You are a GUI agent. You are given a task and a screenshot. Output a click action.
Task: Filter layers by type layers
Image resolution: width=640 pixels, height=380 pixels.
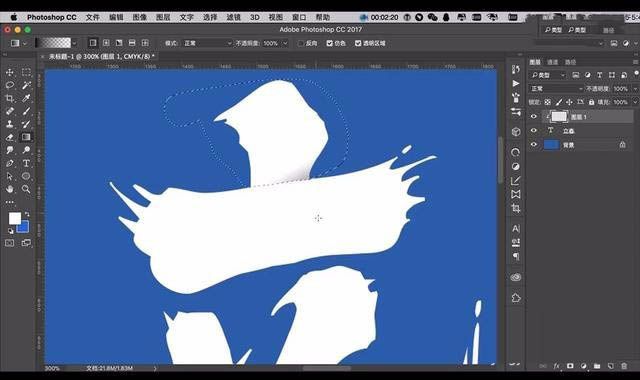click(599, 75)
